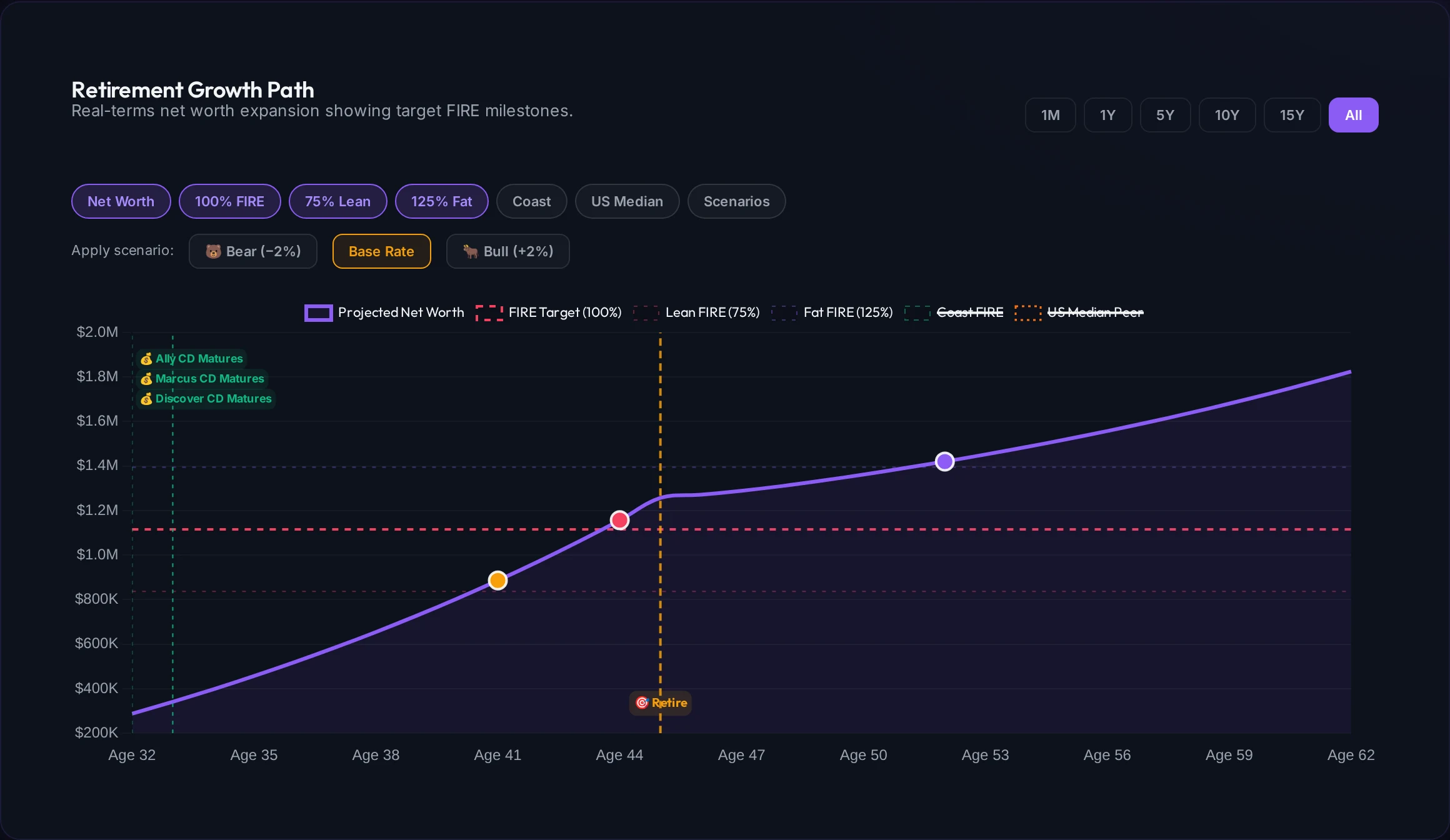Click the money bag icon beside Marcus CD
Viewport: 1450px width, 840px height.
146,379
